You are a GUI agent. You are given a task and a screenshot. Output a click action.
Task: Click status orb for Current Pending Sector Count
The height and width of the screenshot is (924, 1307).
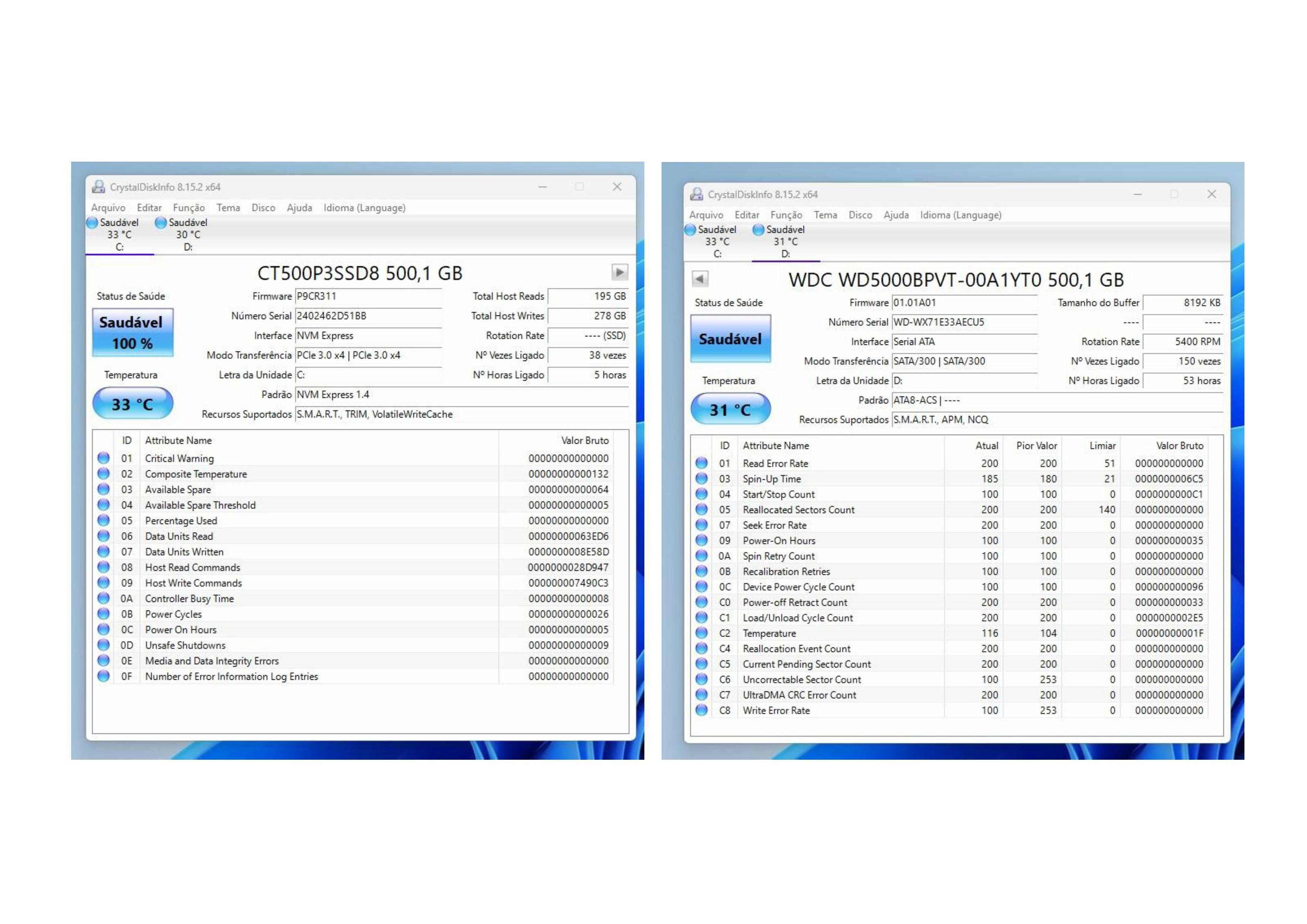coord(701,664)
